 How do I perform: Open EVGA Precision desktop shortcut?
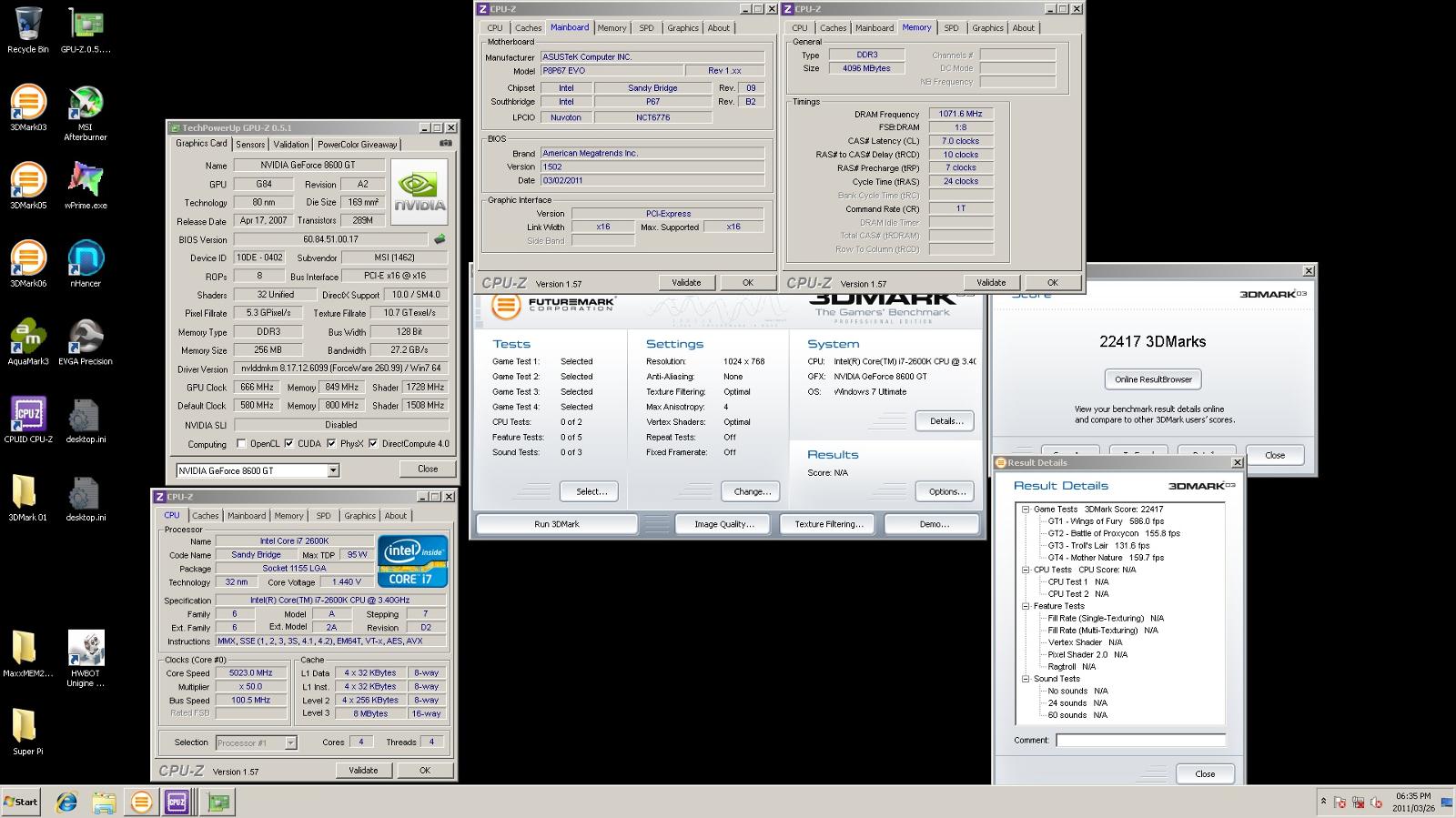click(x=86, y=342)
